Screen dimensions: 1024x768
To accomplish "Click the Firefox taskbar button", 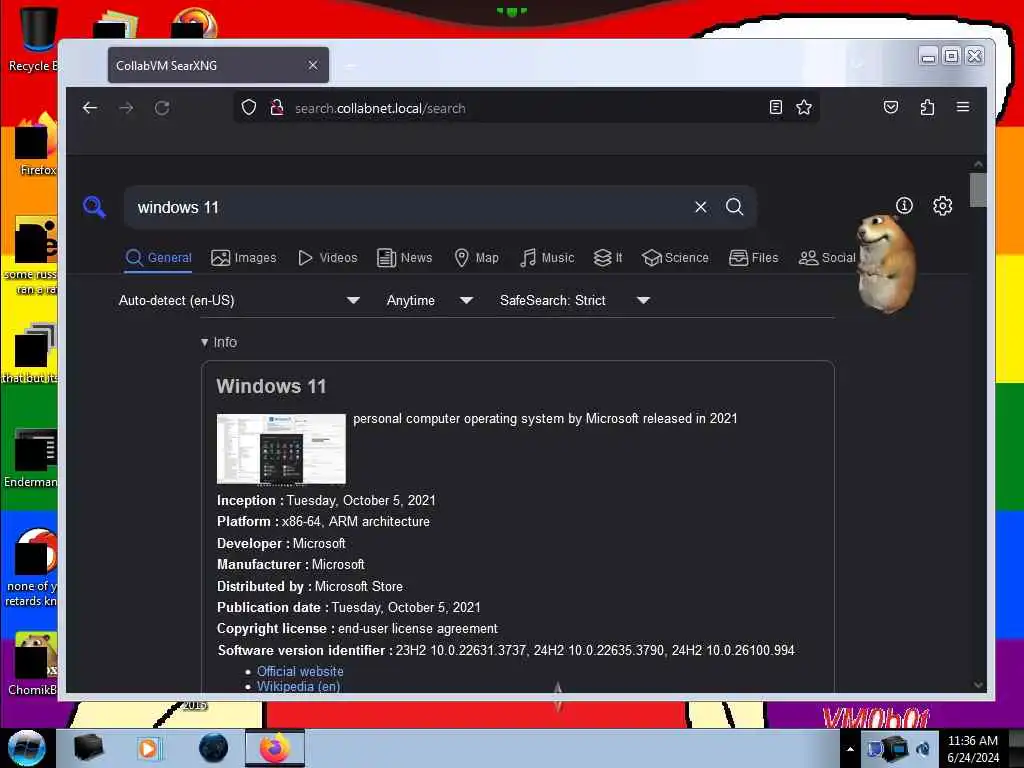I will pos(274,748).
